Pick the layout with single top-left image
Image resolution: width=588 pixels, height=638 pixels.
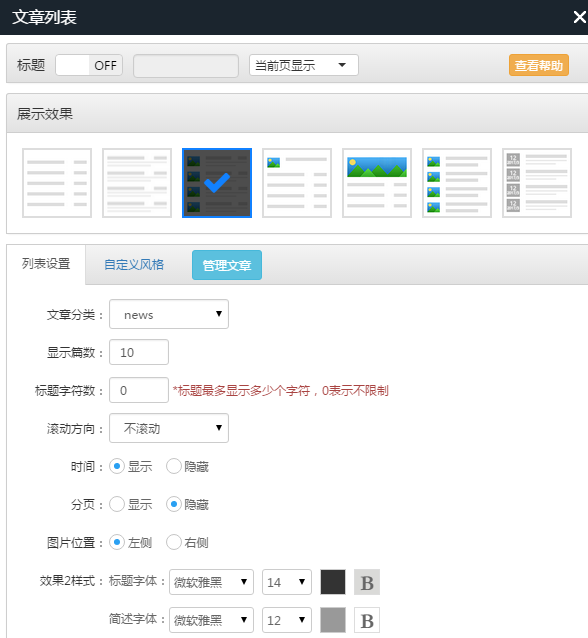(x=297, y=183)
